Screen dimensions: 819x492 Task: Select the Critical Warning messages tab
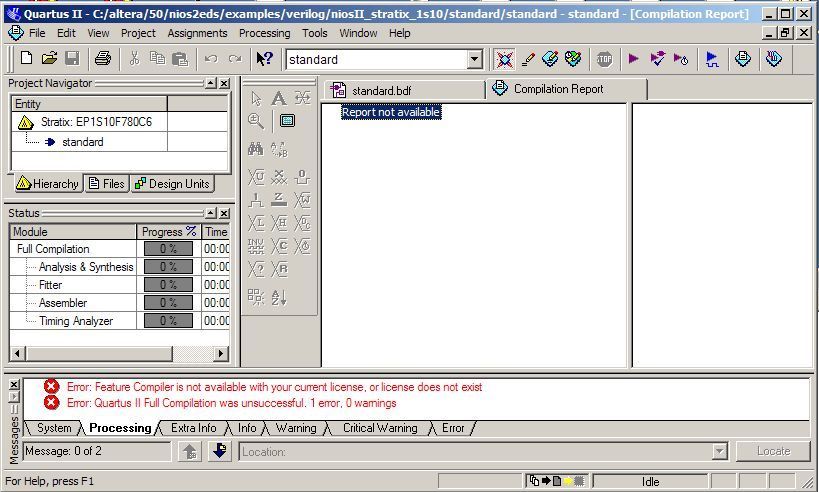point(380,428)
